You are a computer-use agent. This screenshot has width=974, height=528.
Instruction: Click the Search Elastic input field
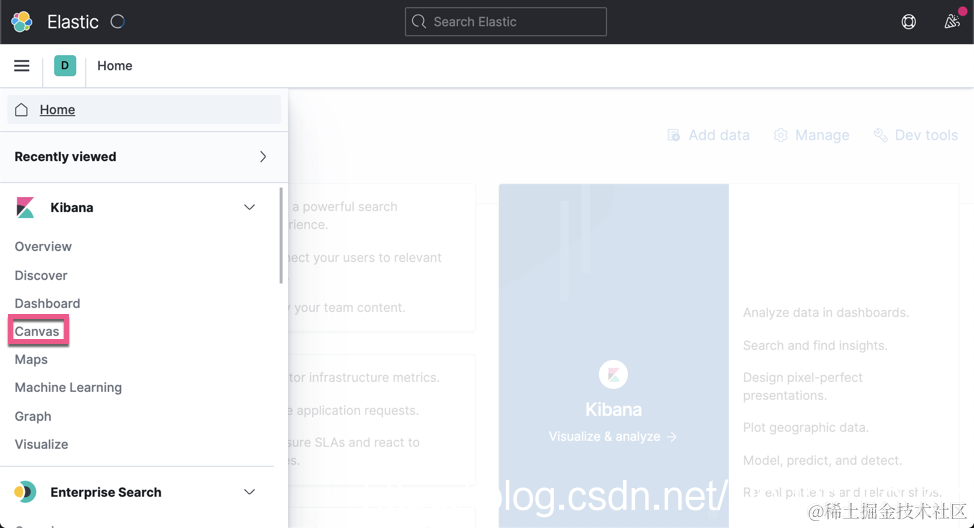pyautogui.click(x=506, y=22)
